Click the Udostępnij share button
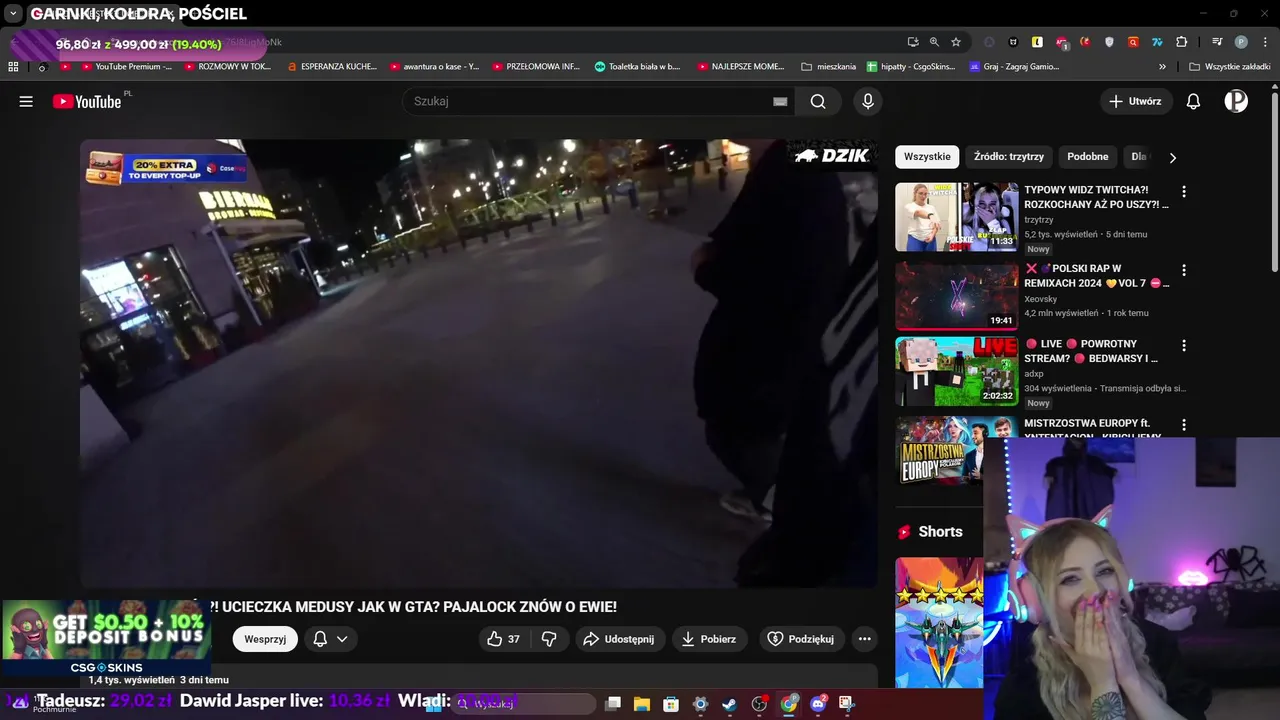Screen dimensions: 1280x720 (x=619, y=639)
